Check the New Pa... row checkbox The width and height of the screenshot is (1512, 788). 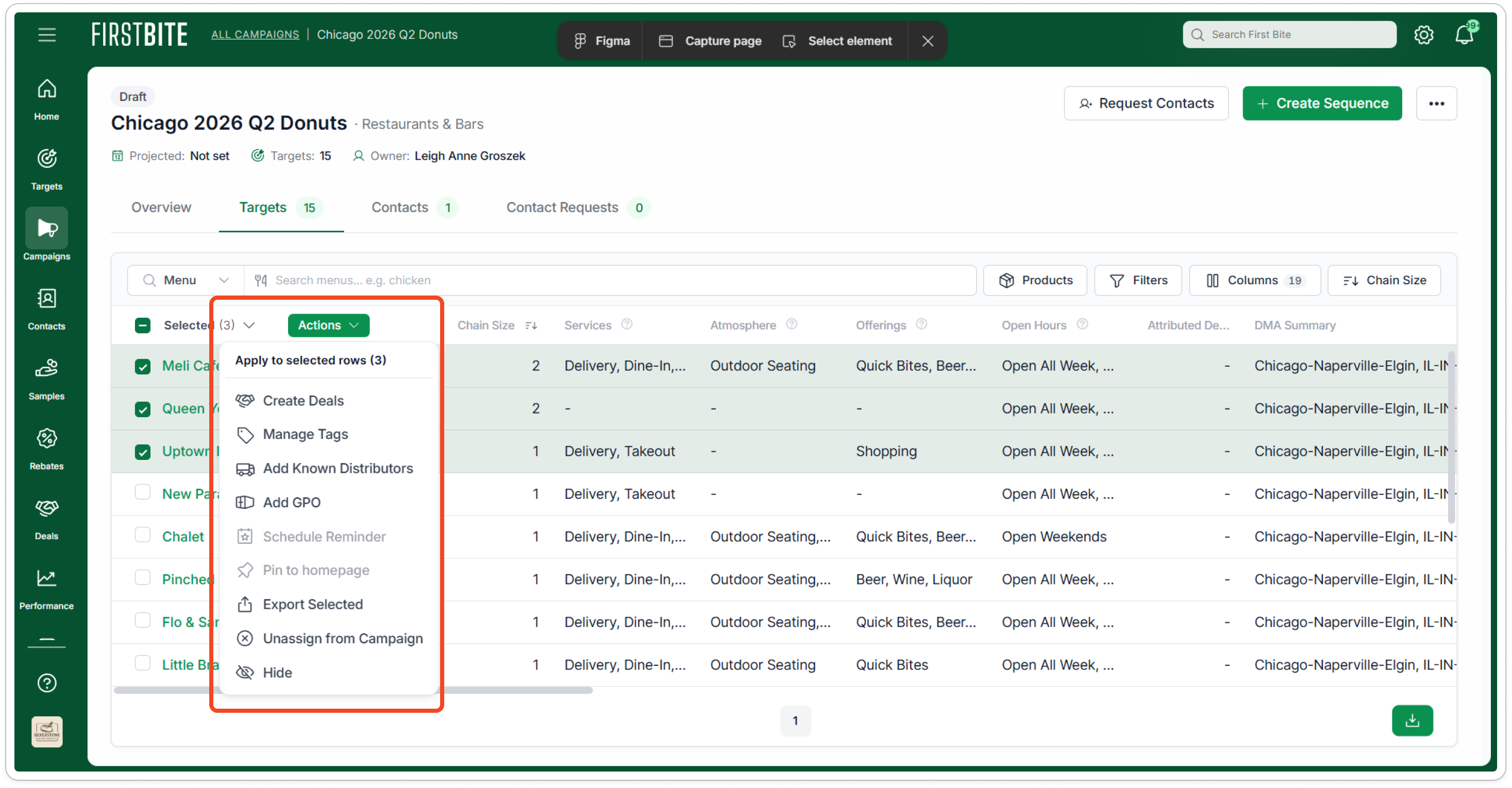(143, 492)
